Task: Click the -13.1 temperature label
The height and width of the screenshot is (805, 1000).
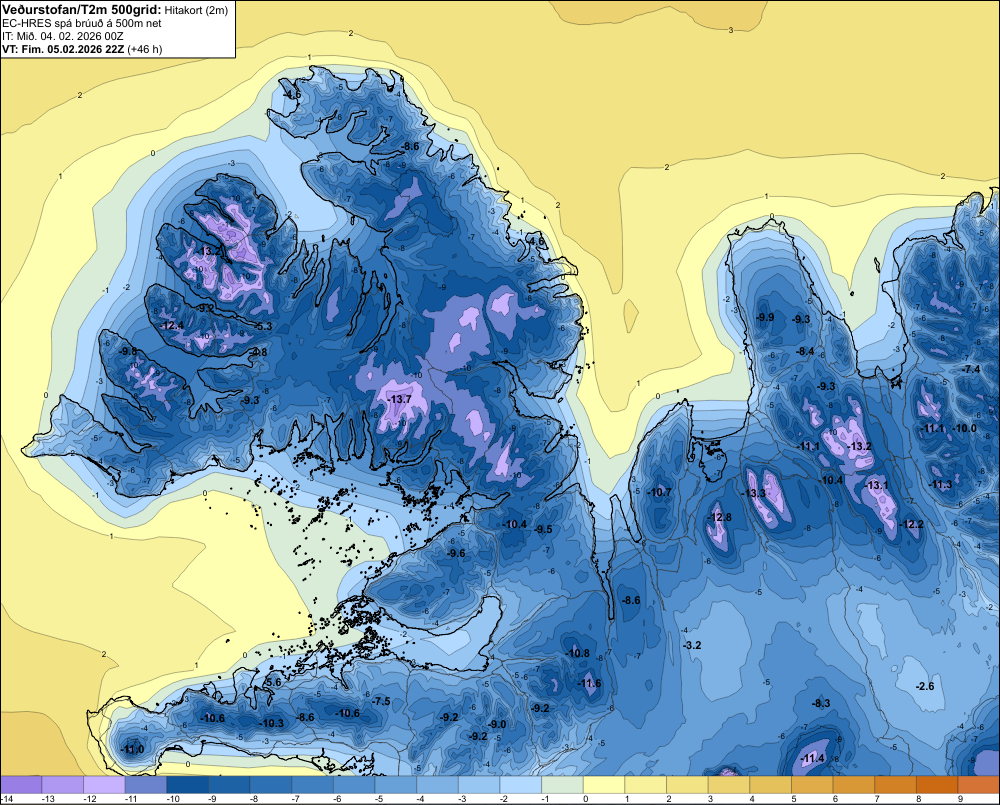Action: pos(876,485)
